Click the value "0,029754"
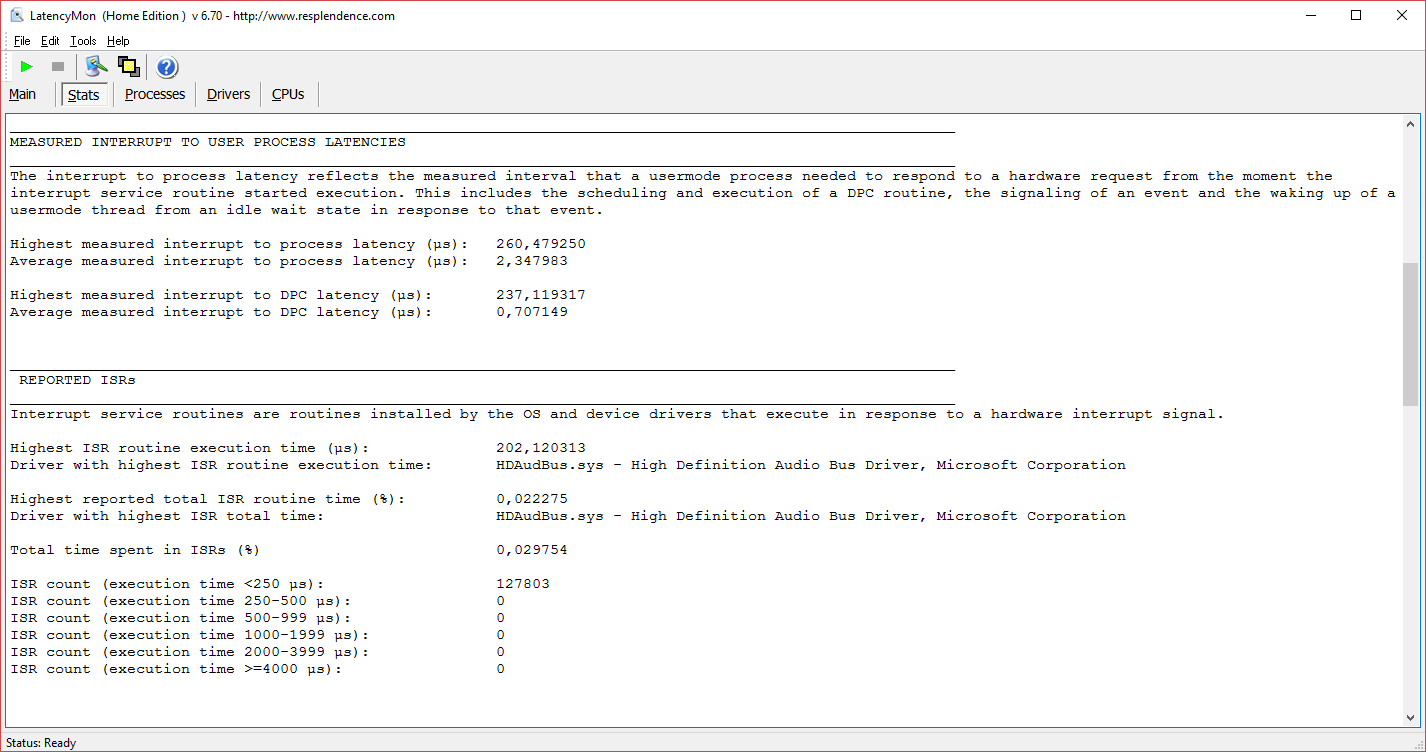 point(532,550)
